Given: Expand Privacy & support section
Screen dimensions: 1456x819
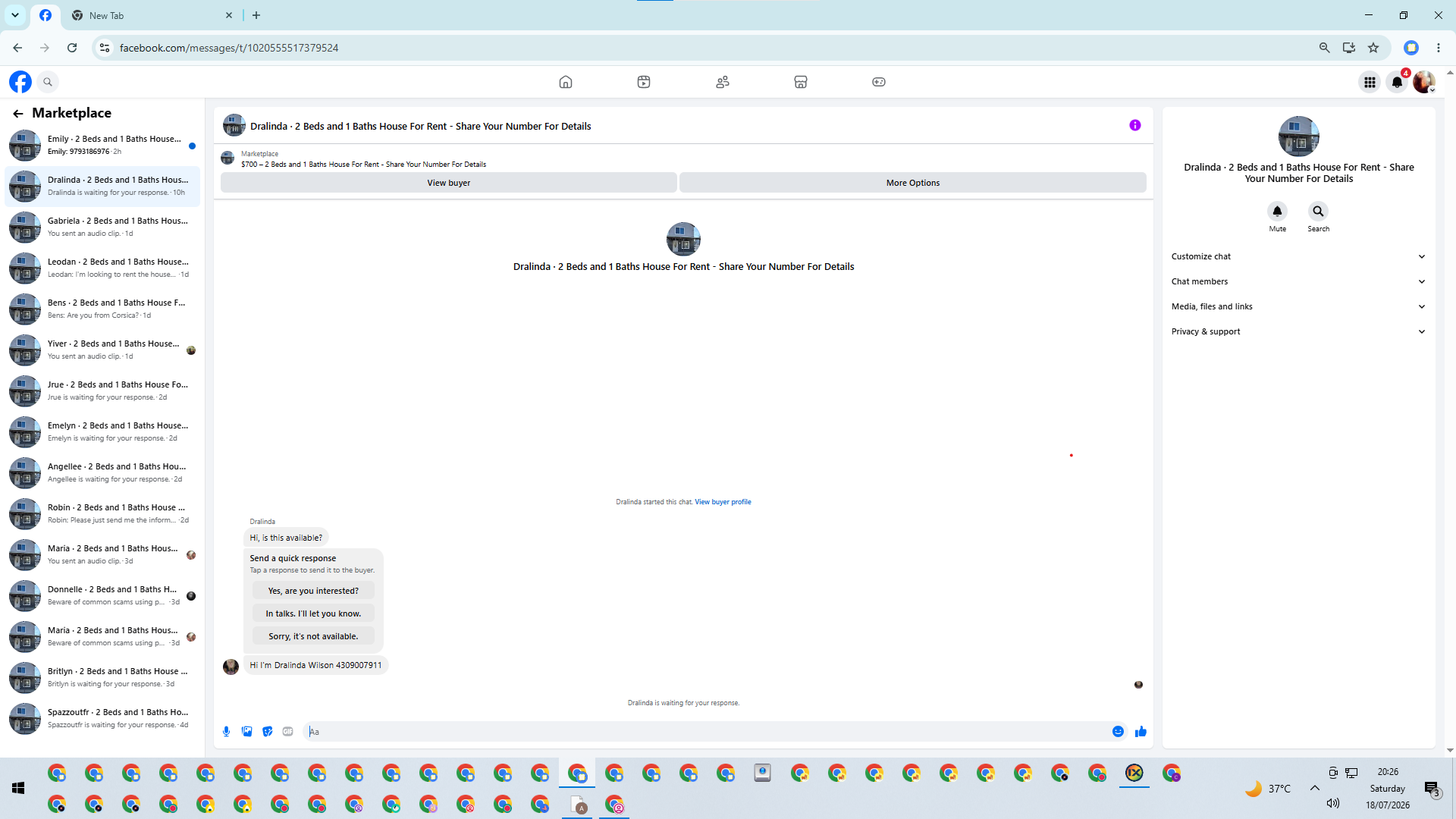Looking at the screenshot, I should 1298,331.
